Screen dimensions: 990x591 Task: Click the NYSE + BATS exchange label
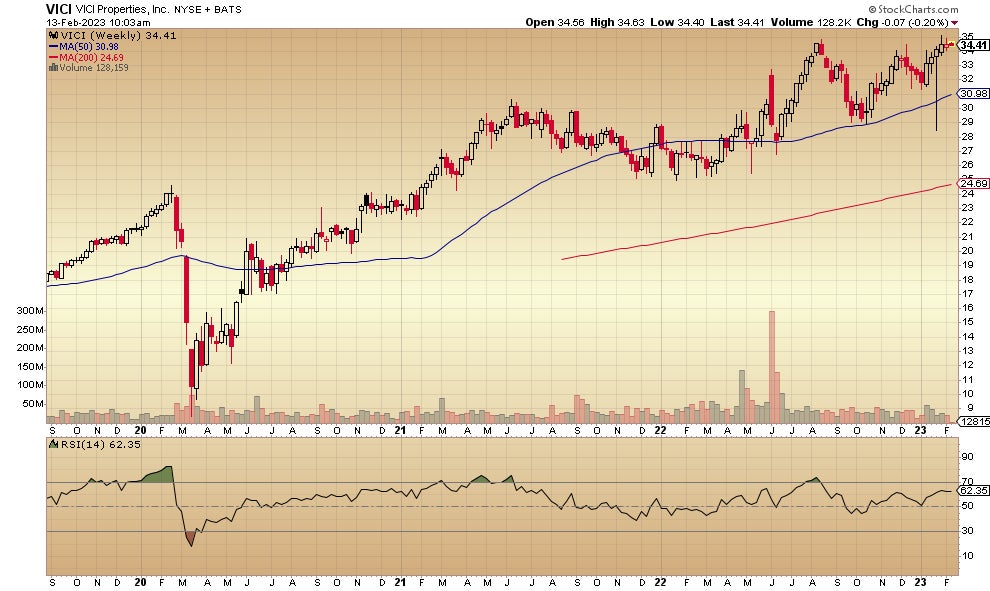[208, 9]
